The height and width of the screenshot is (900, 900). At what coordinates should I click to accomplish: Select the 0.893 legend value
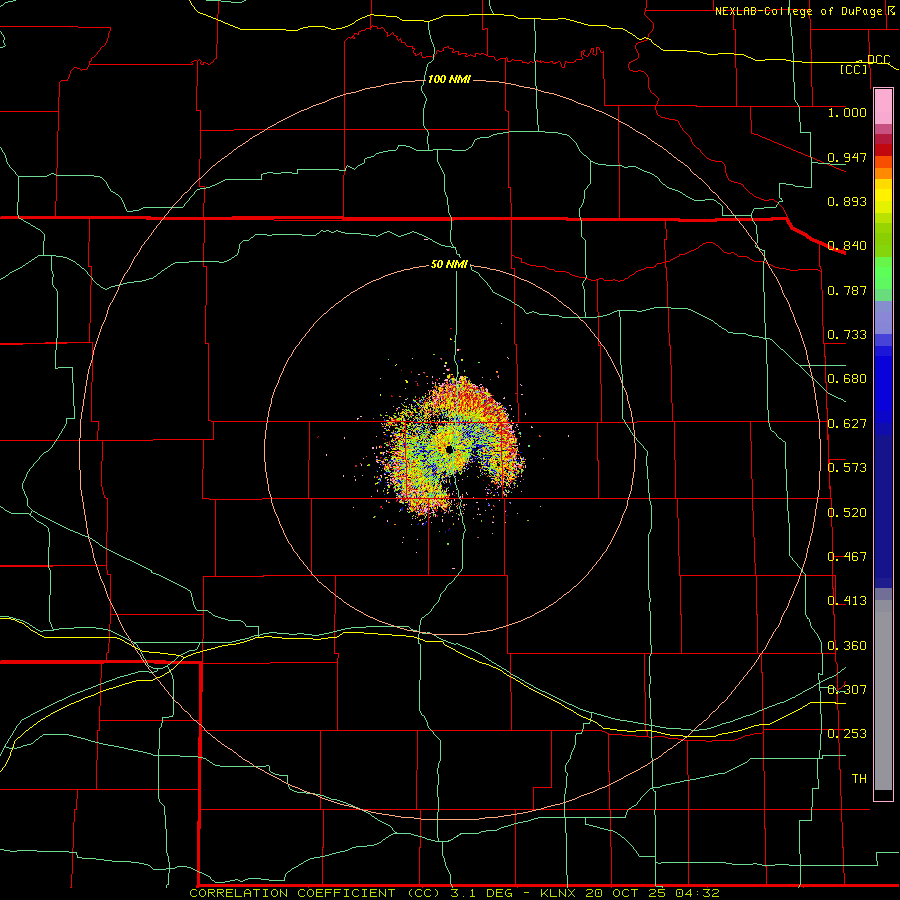coord(847,201)
